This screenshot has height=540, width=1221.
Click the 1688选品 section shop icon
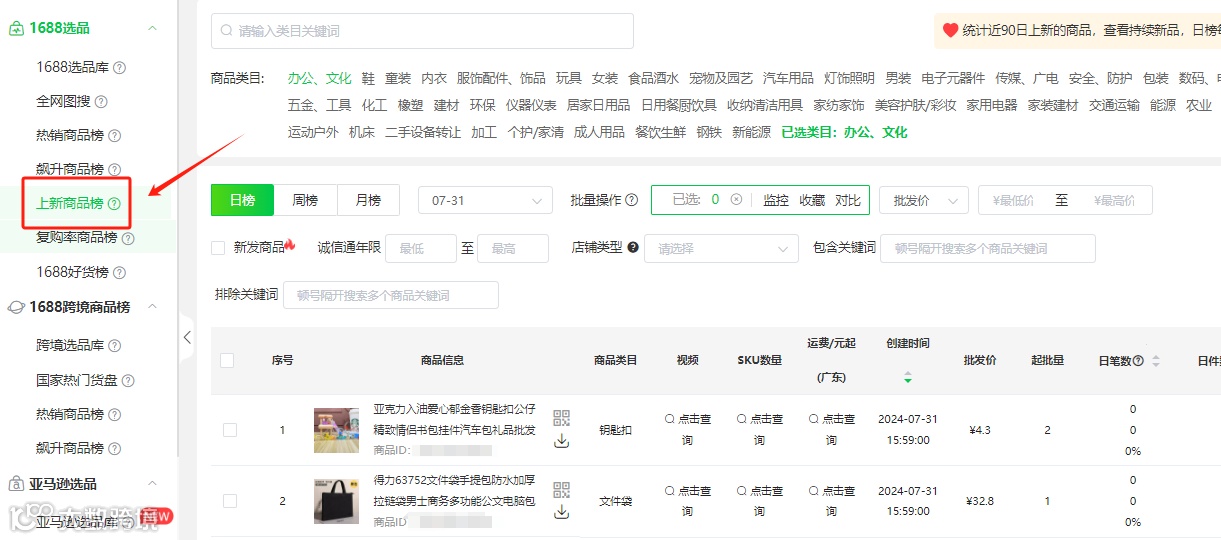tap(16, 29)
